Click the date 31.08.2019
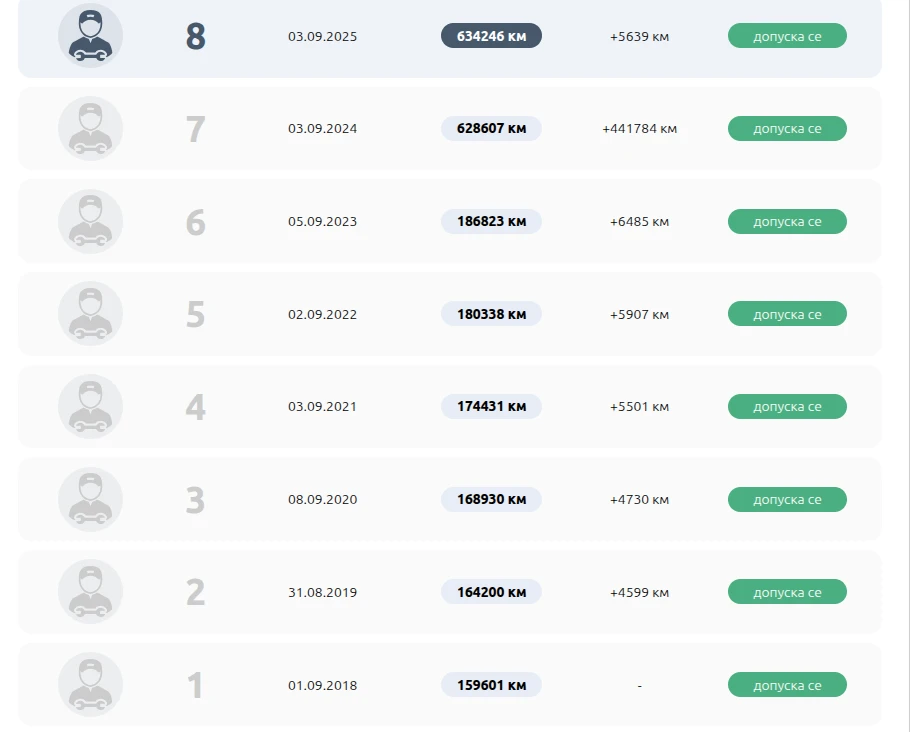Image resolution: width=910 pixels, height=732 pixels. 323,592
